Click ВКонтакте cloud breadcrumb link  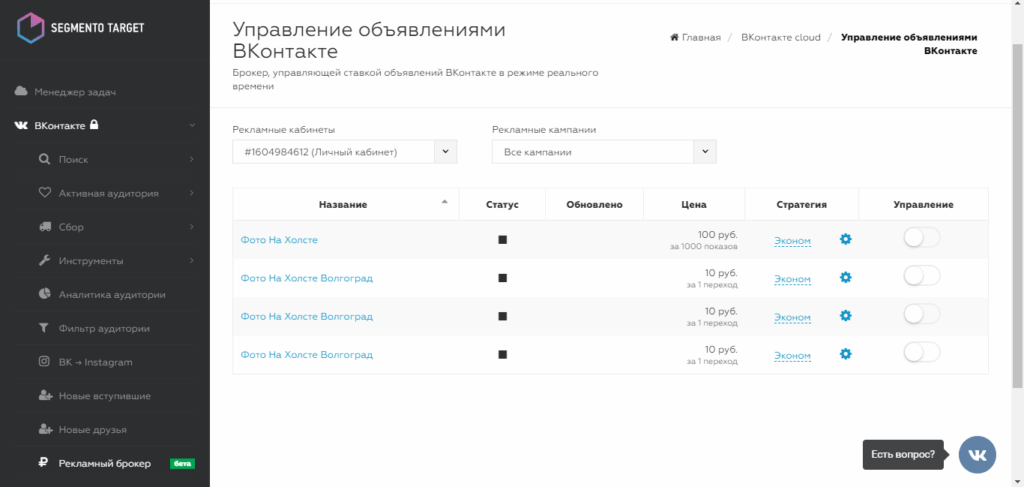pos(780,37)
